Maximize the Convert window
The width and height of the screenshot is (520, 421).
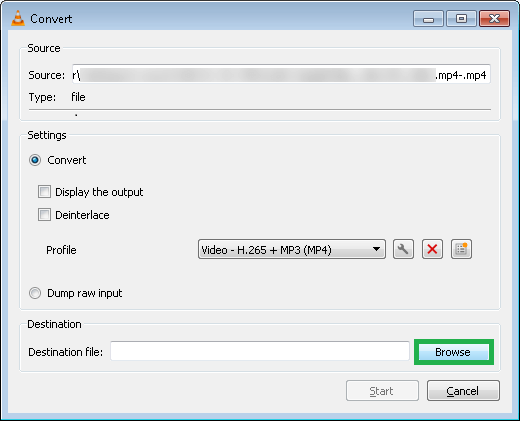461,18
